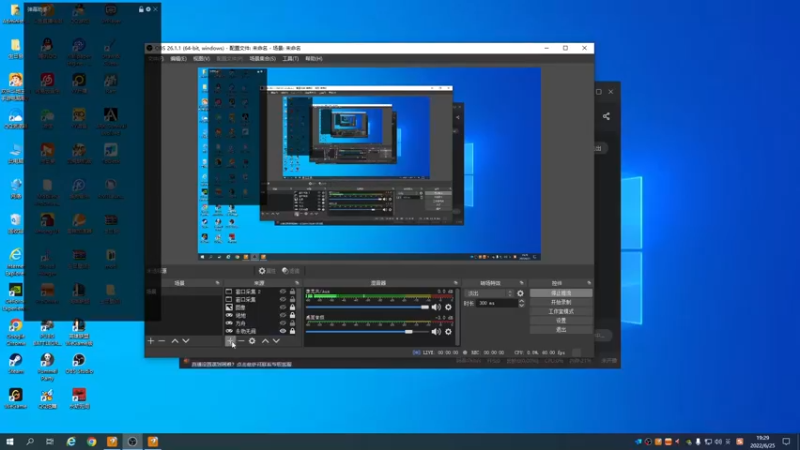
Task: Toggle visibility eye for 窗口采集 source
Action: point(283,299)
